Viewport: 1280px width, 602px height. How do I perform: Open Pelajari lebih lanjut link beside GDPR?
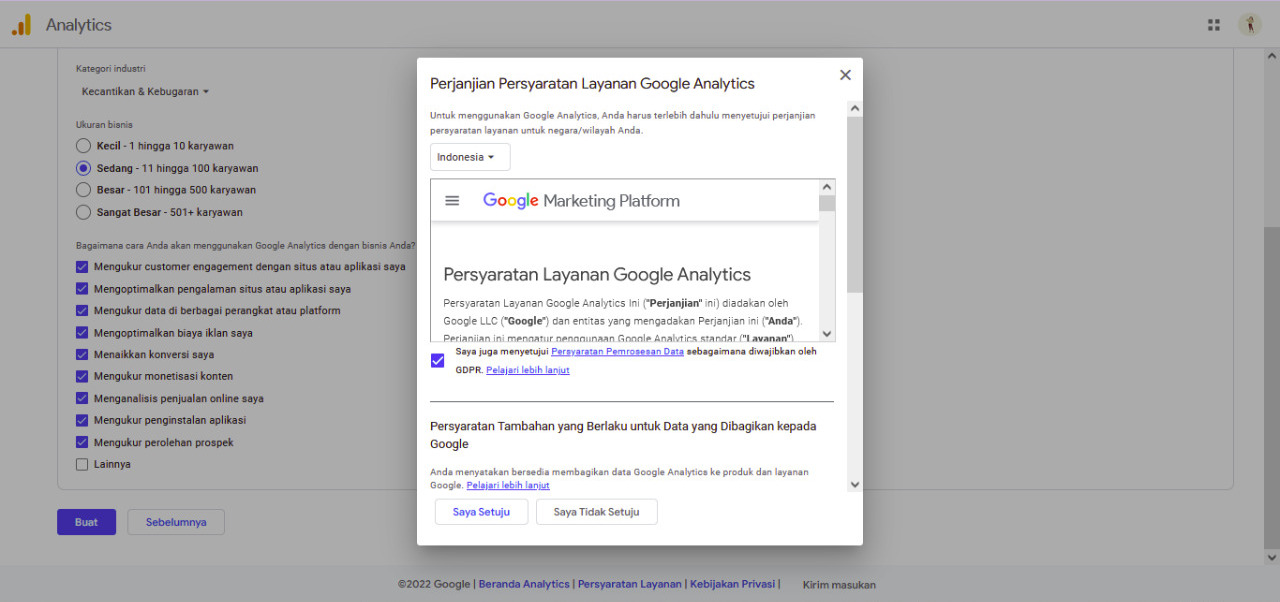(x=528, y=370)
